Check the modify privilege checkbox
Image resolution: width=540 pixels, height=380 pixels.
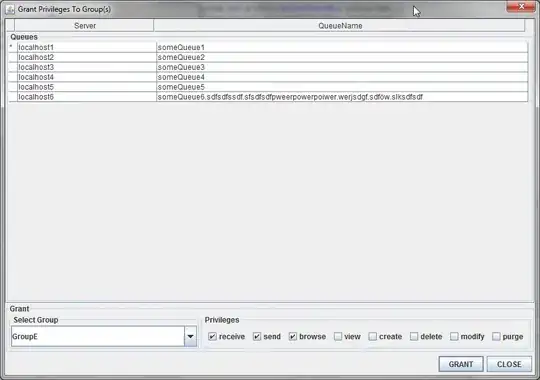pyautogui.click(x=454, y=337)
